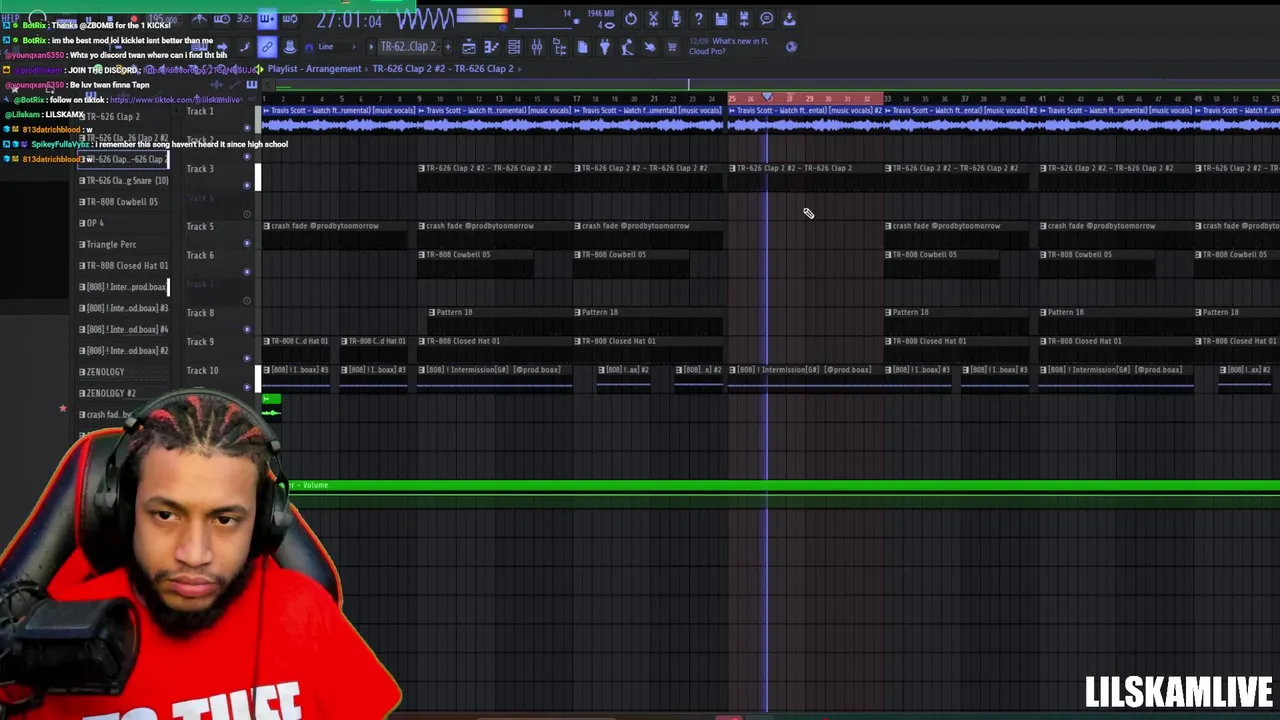The height and width of the screenshot is (720, 1280).
Task: Unmute Track 7 with its dot
Action: click(x=247, y=300)
